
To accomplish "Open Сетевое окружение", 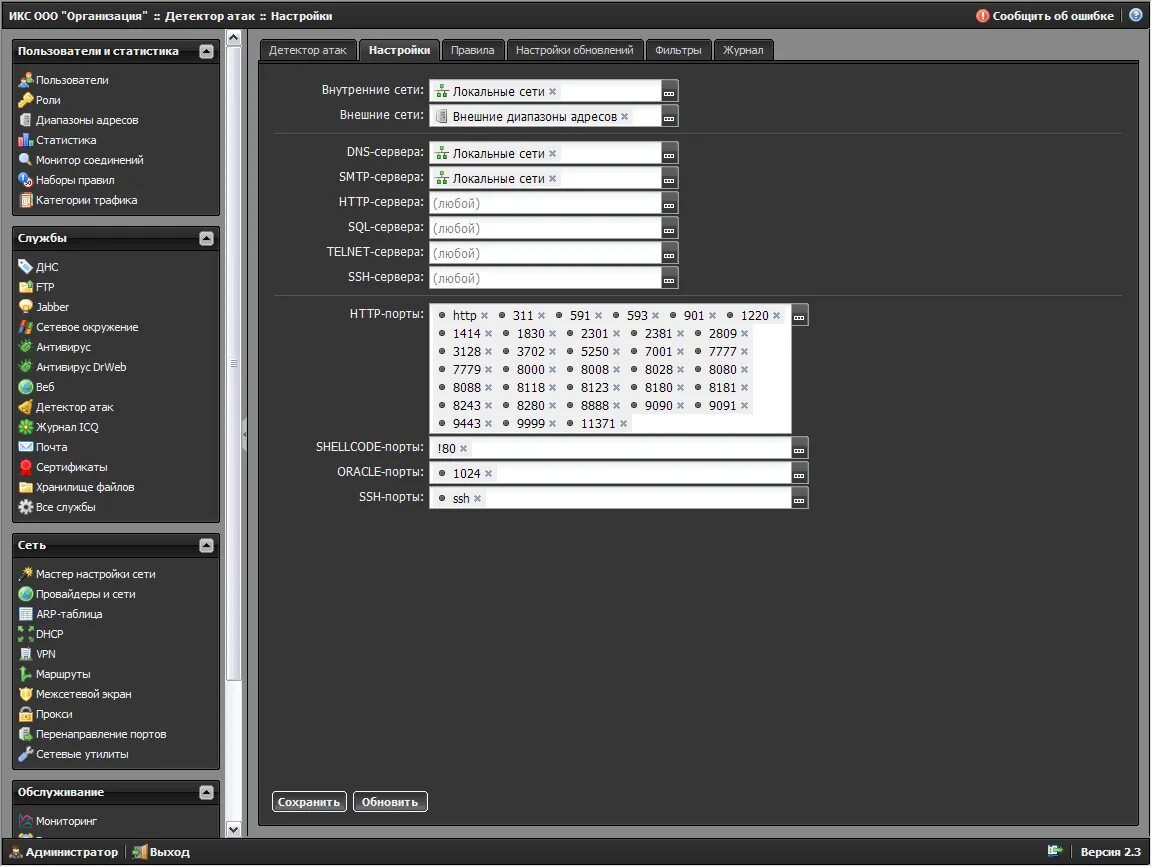I will coord(79,327).
